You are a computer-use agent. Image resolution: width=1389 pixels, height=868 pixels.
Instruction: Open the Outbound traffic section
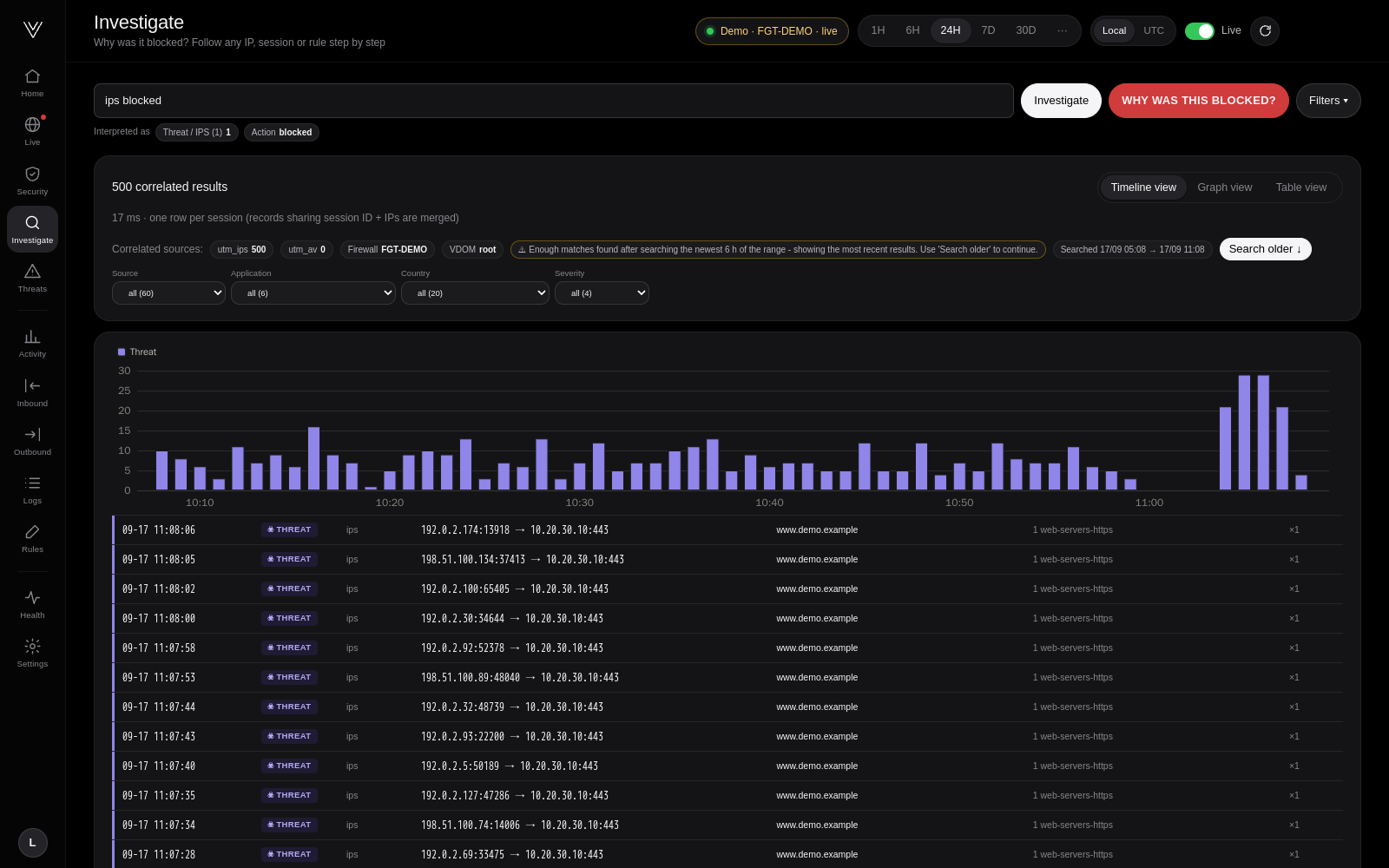pos(32,441)
